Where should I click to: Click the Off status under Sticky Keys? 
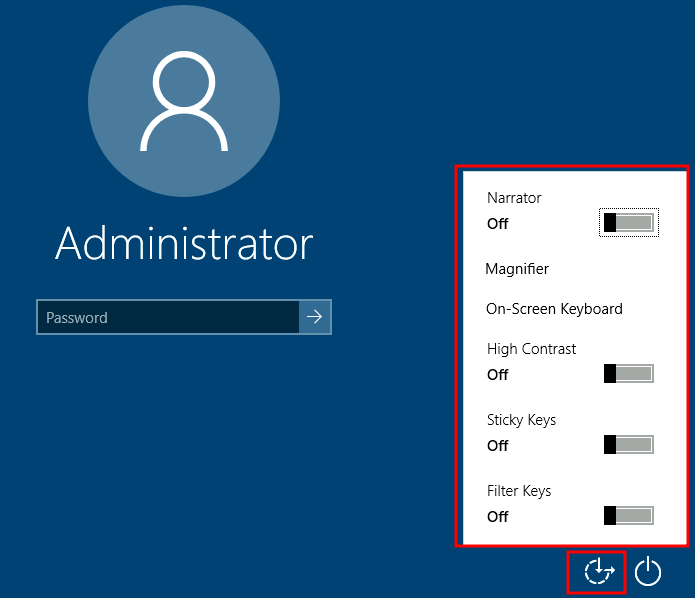point(498,446)
